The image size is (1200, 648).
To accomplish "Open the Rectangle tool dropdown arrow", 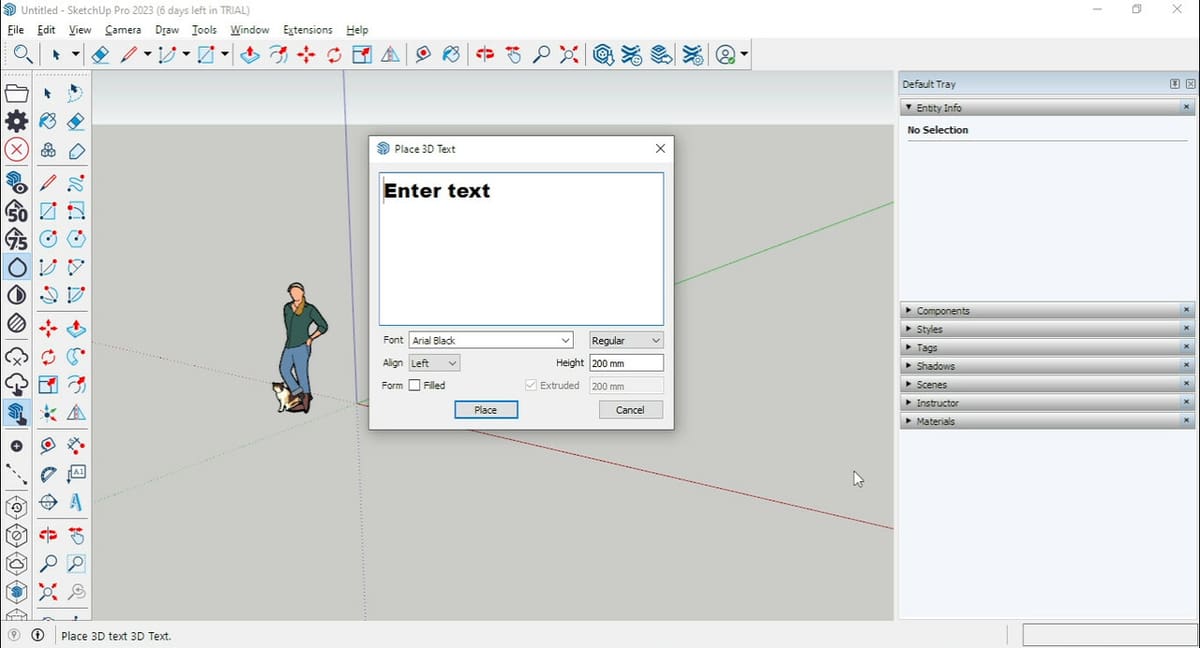I will coord(225,55).
